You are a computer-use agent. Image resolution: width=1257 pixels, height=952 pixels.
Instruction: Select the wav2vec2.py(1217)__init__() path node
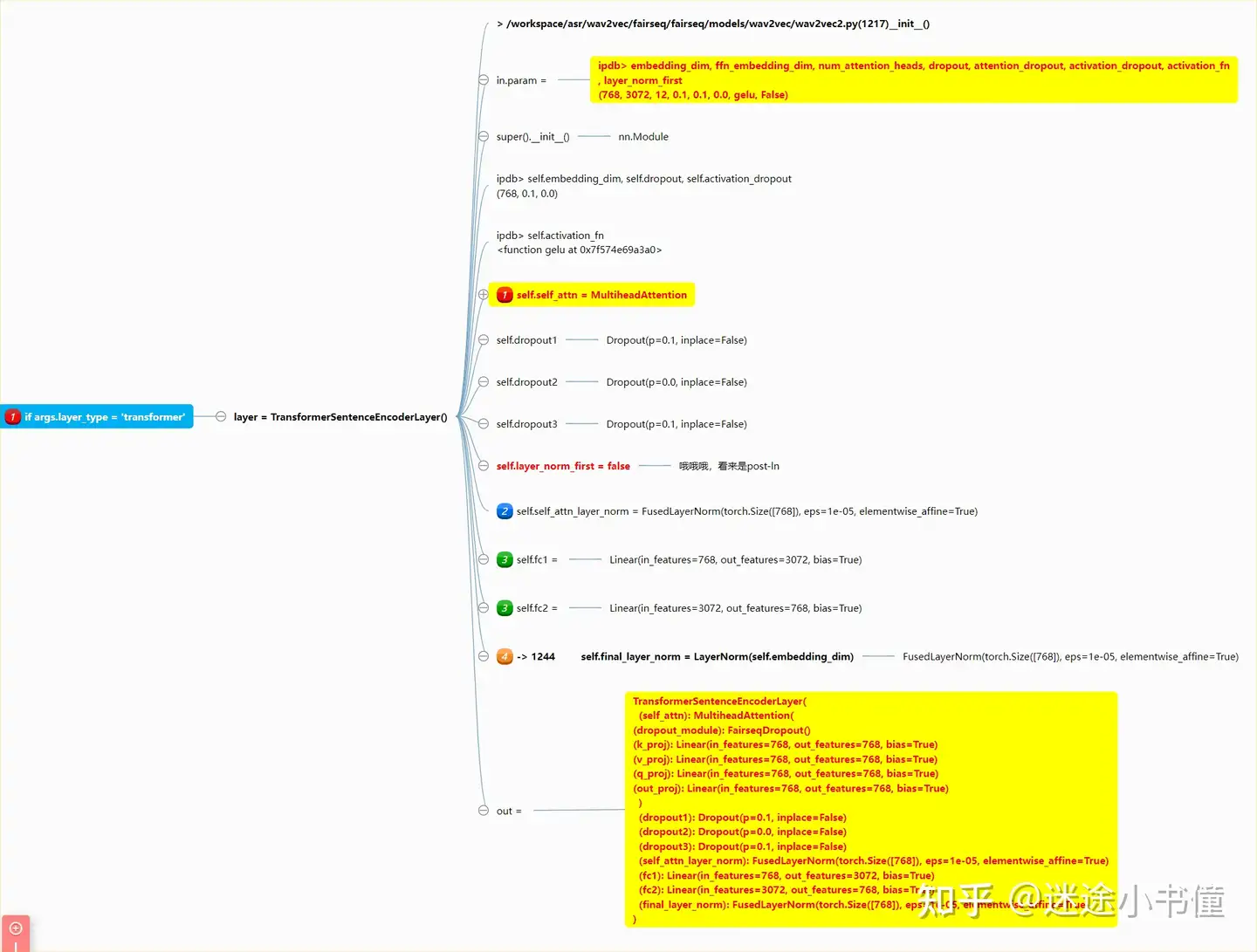coord(713,24)
